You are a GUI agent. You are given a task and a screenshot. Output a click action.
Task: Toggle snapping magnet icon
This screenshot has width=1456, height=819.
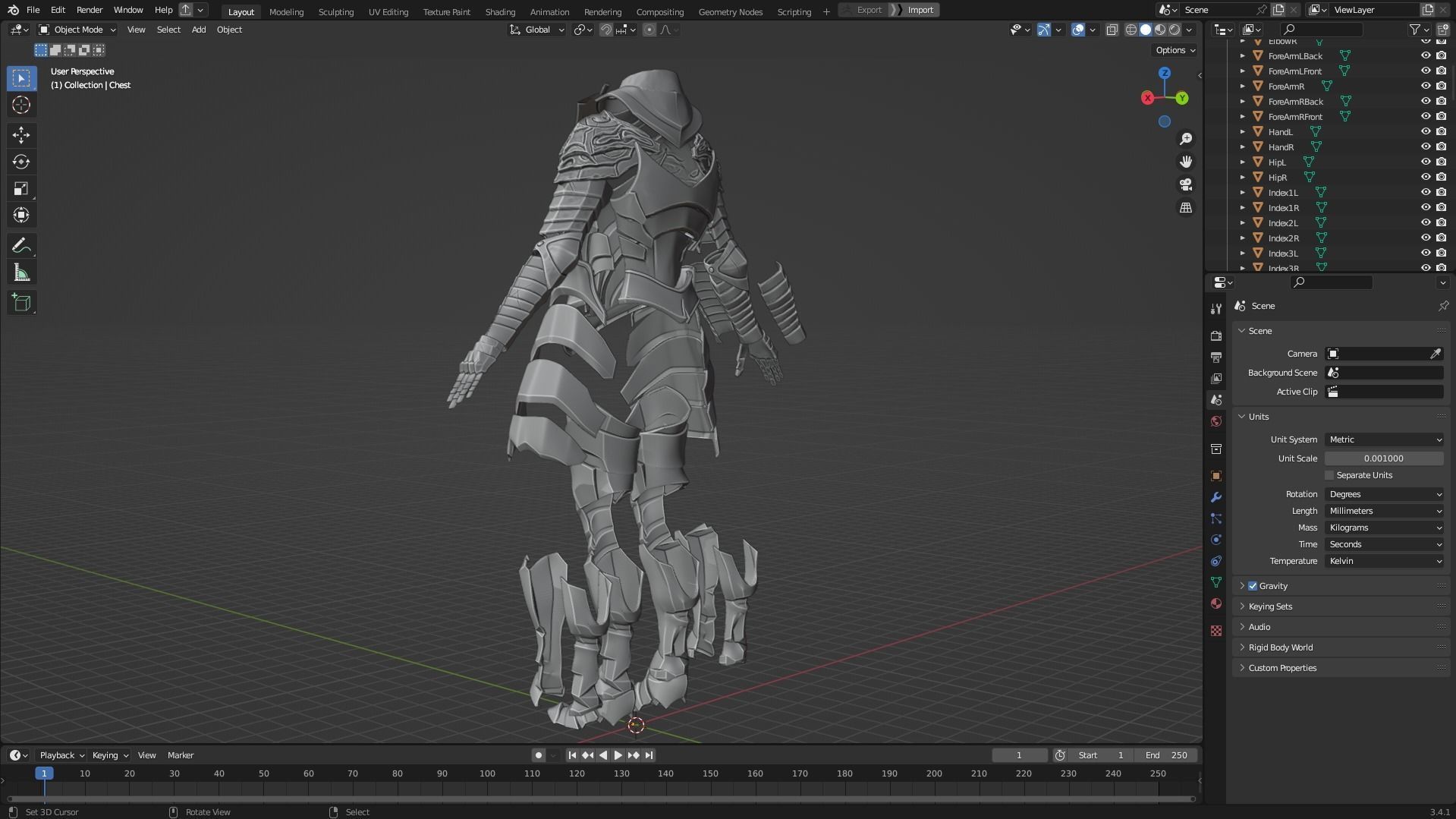[x=606, y=30]
